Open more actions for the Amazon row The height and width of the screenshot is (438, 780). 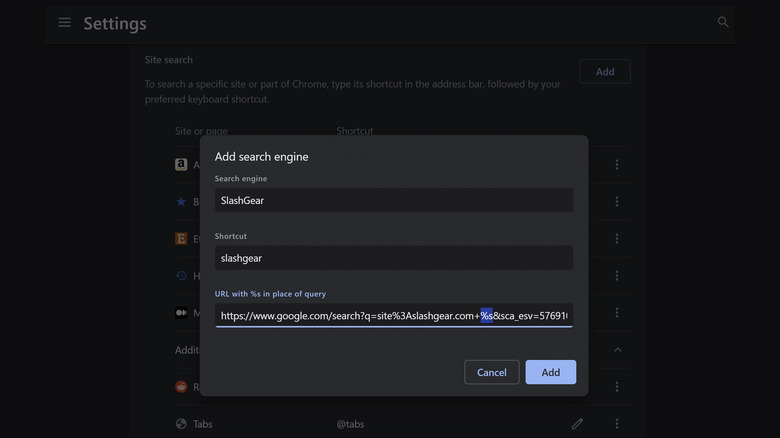pos(617,165)
